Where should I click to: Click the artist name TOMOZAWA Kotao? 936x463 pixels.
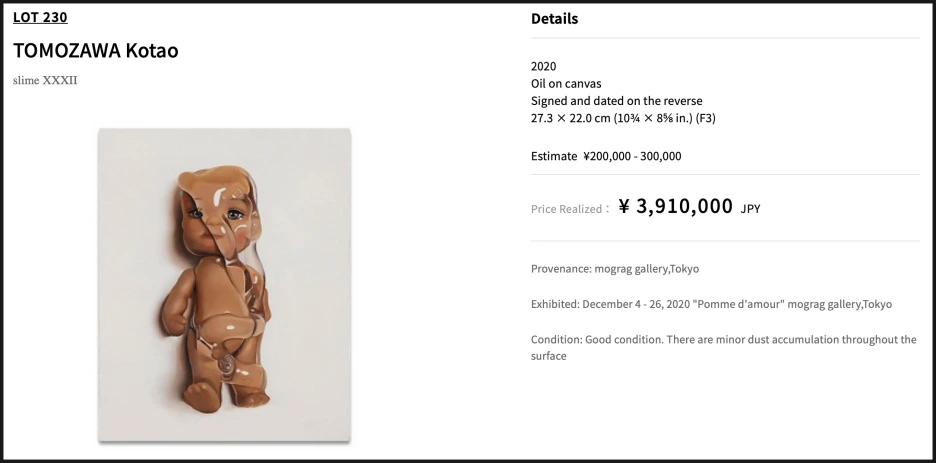coord(96,51)
